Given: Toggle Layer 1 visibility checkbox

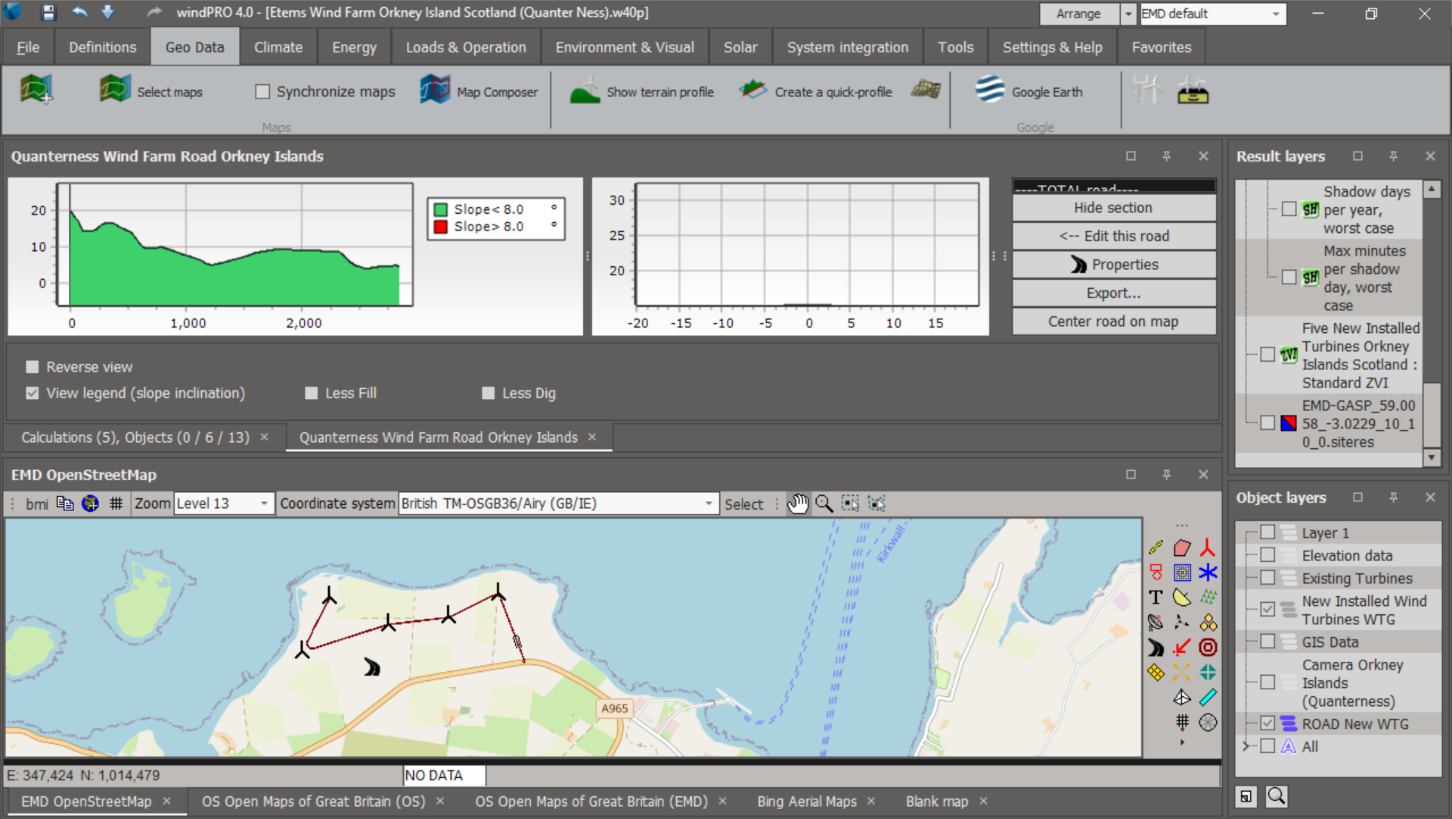Looking at the screenshot, I should 1268,533.
